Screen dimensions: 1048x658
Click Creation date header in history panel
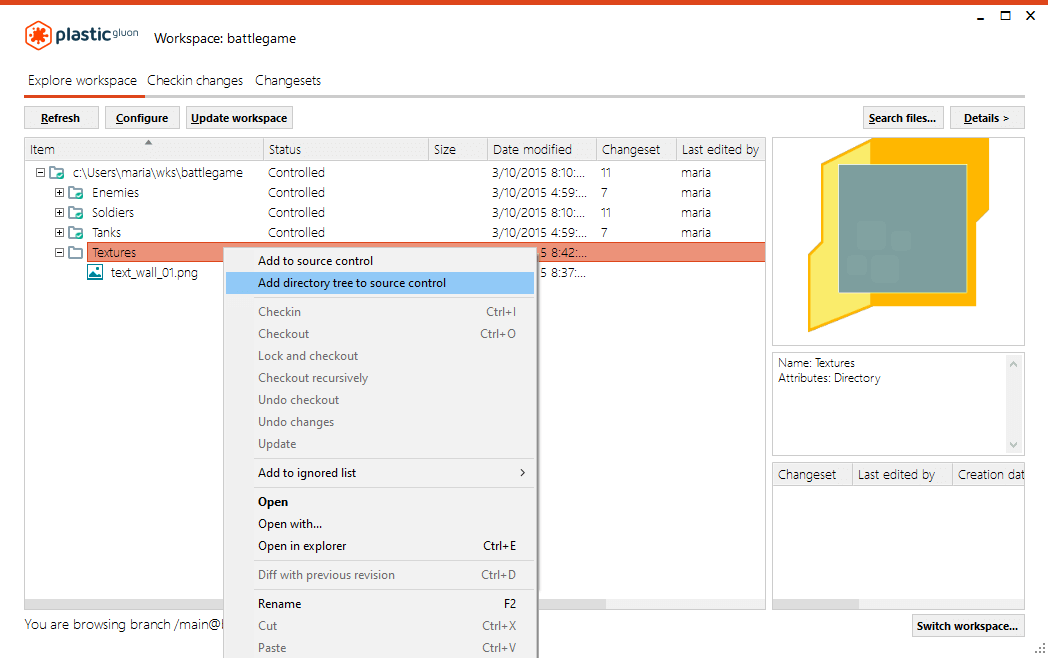[x=989, y=475]
